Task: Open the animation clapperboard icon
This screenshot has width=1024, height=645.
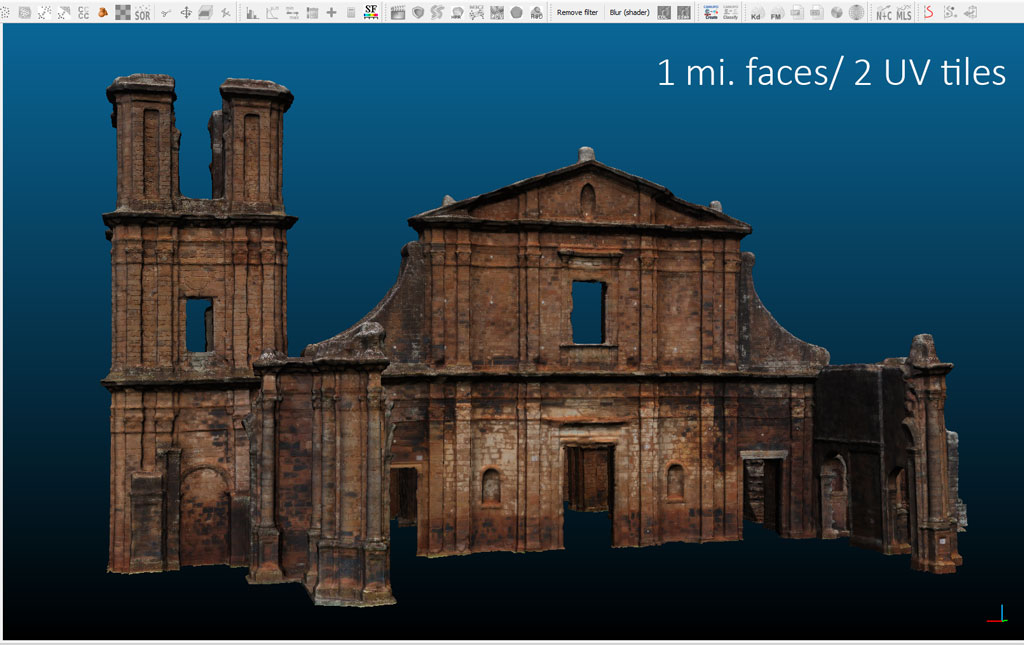Action: 398,12
